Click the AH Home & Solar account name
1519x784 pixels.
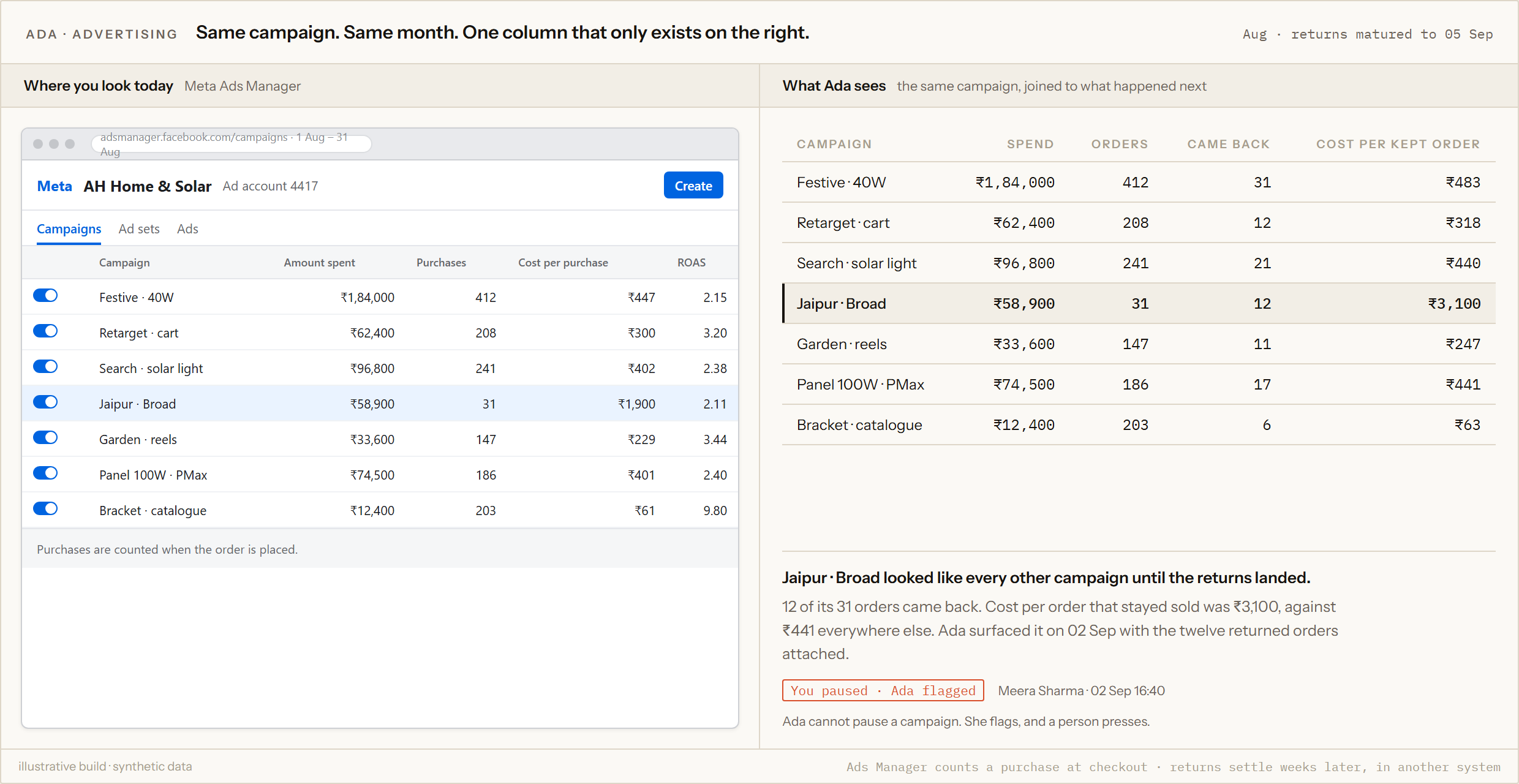tap(148, 186)
